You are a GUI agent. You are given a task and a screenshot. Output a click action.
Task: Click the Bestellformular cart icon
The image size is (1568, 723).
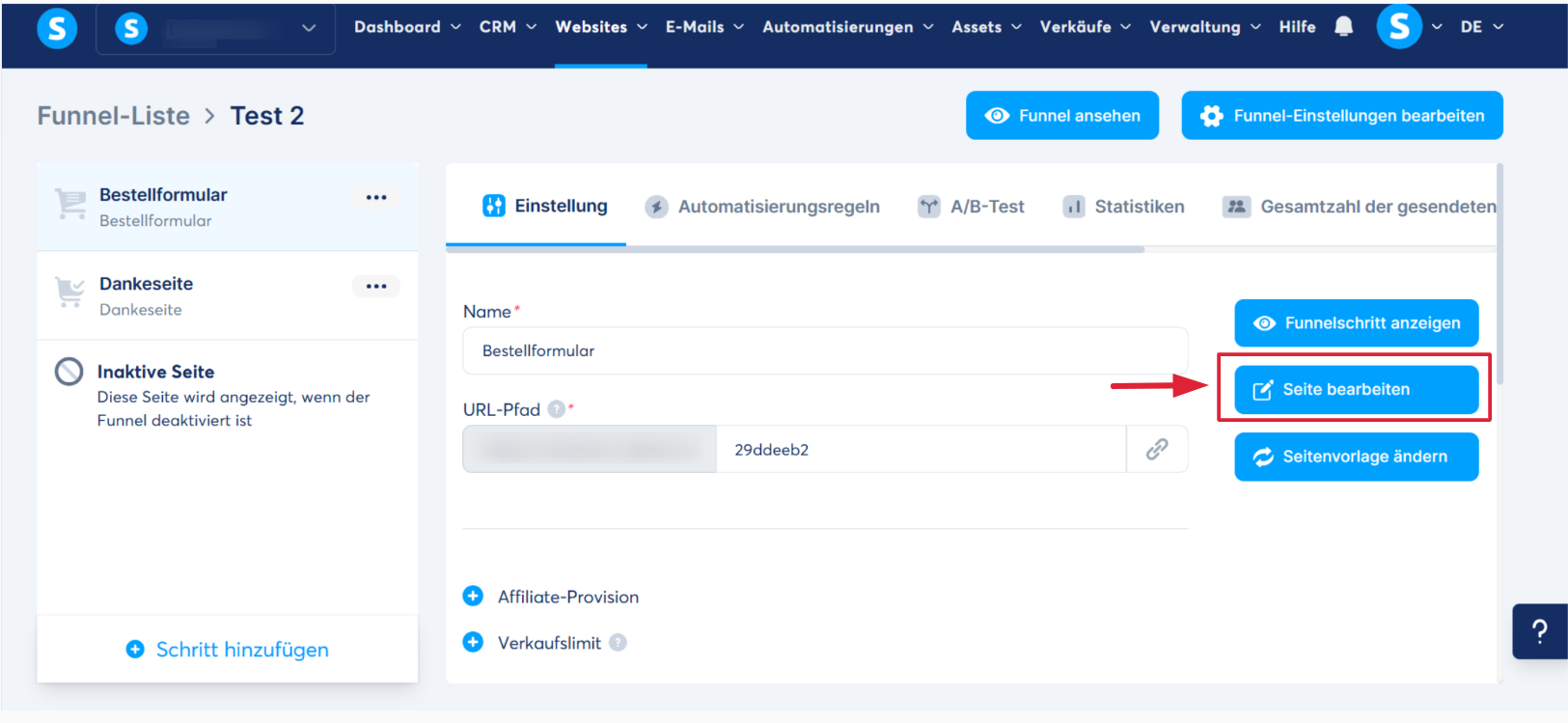pos(70,203)
